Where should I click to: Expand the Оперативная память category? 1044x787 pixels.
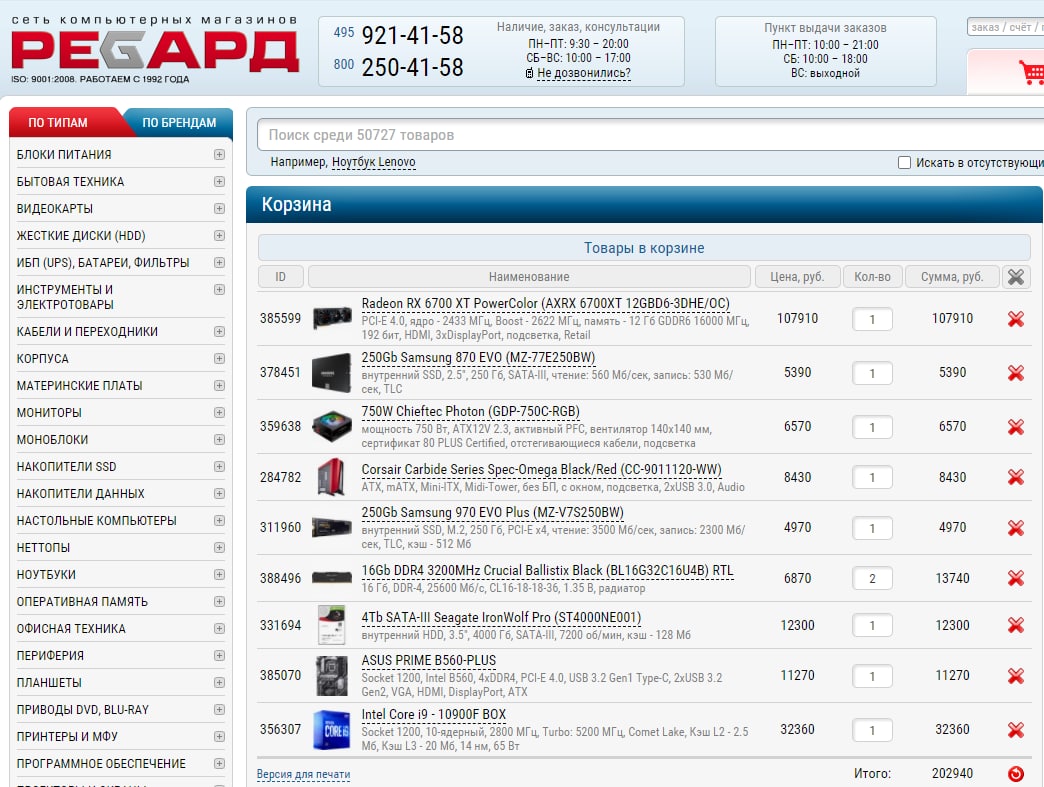click(x=219, y=601)
